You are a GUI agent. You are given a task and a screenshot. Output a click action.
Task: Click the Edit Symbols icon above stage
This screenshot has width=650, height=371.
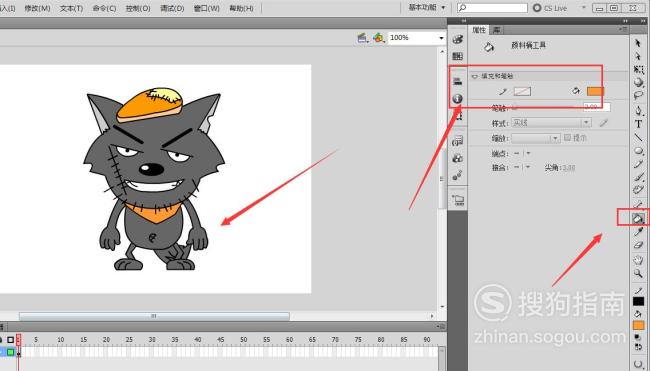[378, 38]
